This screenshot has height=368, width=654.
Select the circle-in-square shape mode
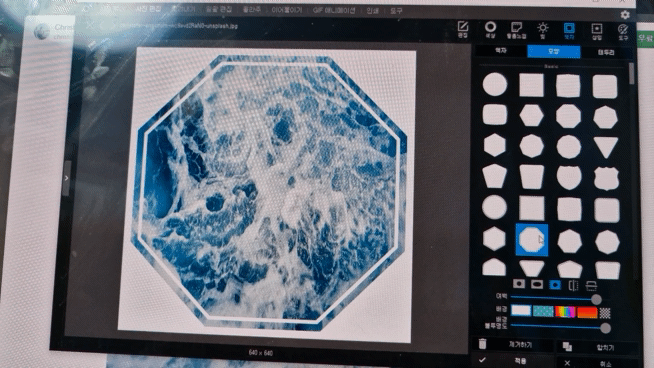click(x=518, y=284)
